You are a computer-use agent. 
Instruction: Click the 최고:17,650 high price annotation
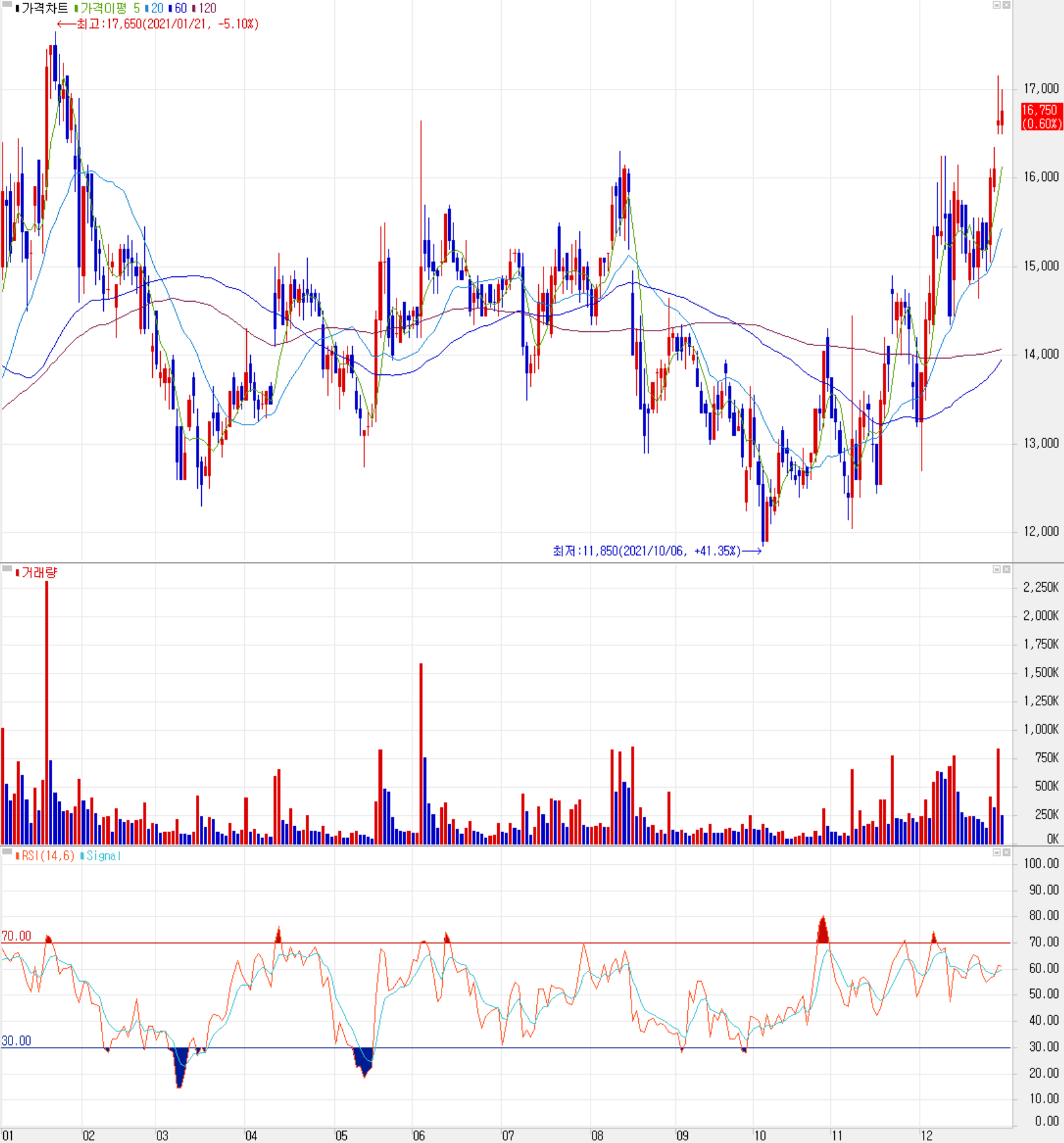pos(158,24)
